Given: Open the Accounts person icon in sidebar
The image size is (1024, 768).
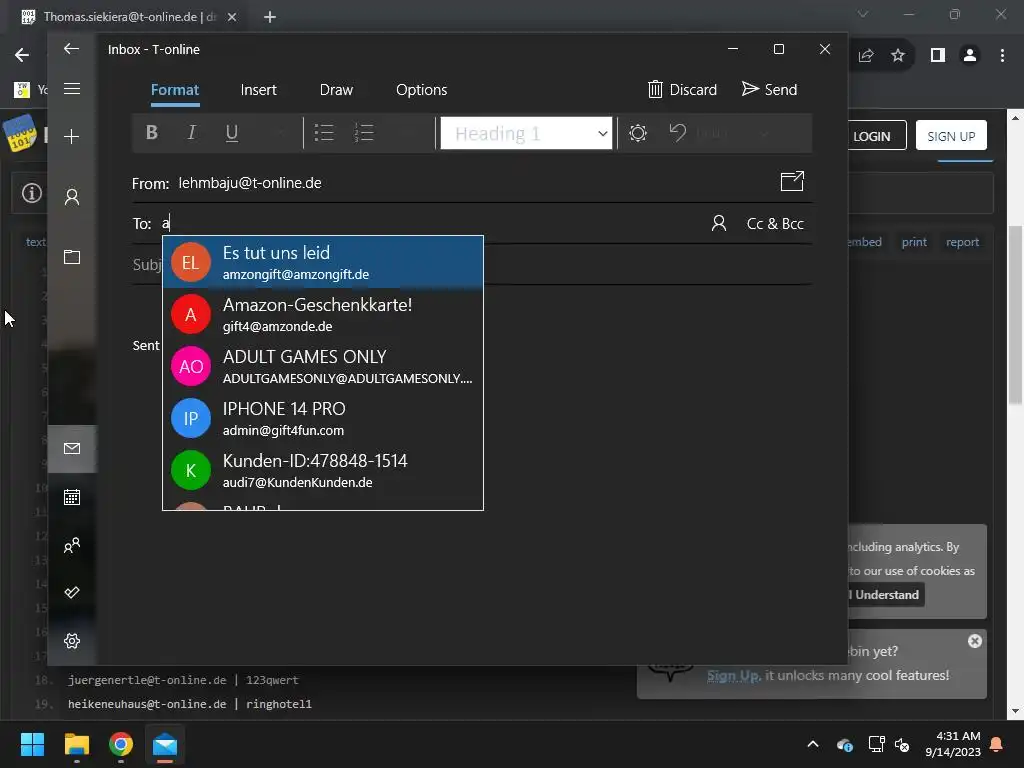Looking at the screenshot, I should [x=72, y=197].
